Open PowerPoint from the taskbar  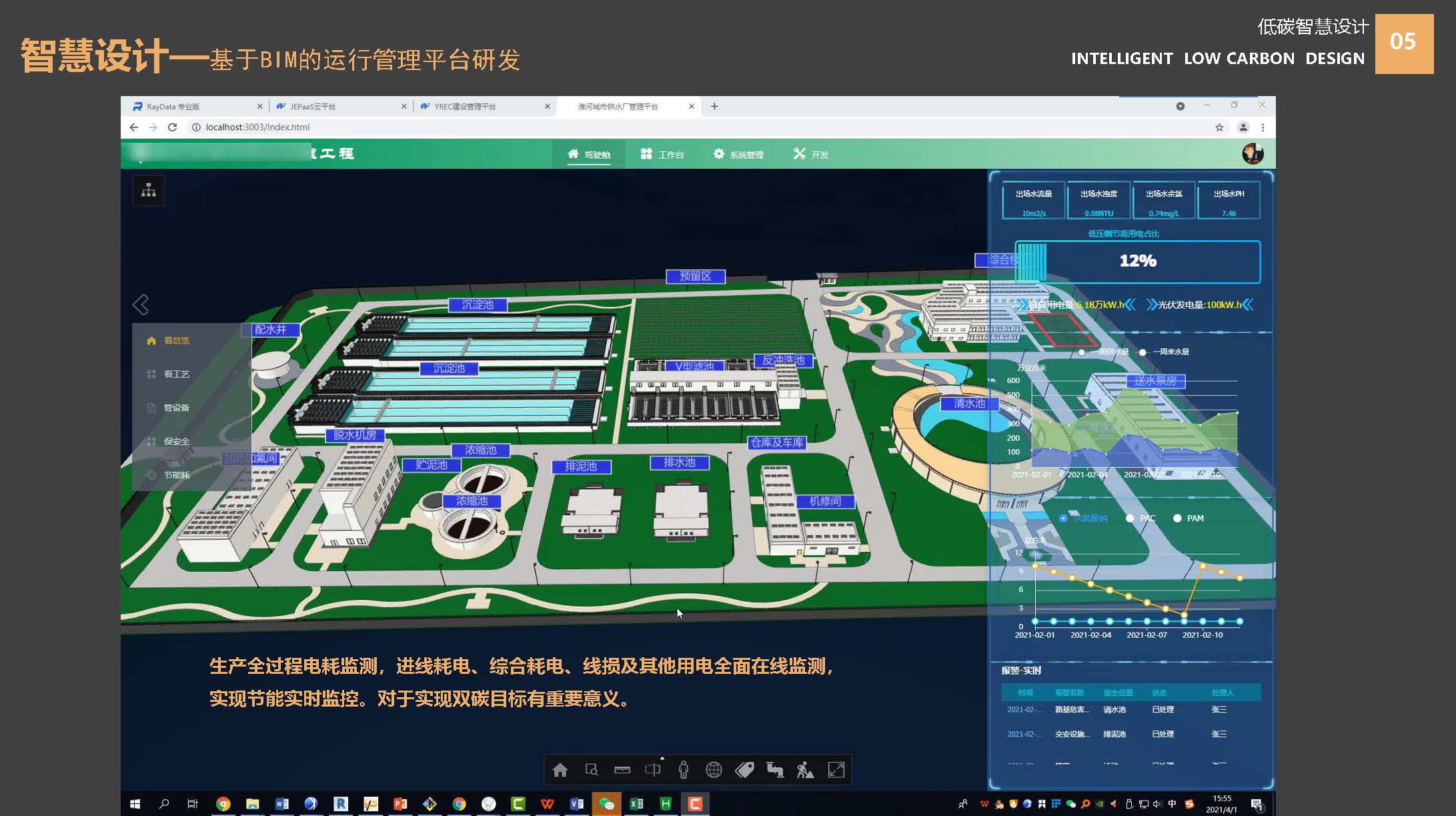point(400,804)
